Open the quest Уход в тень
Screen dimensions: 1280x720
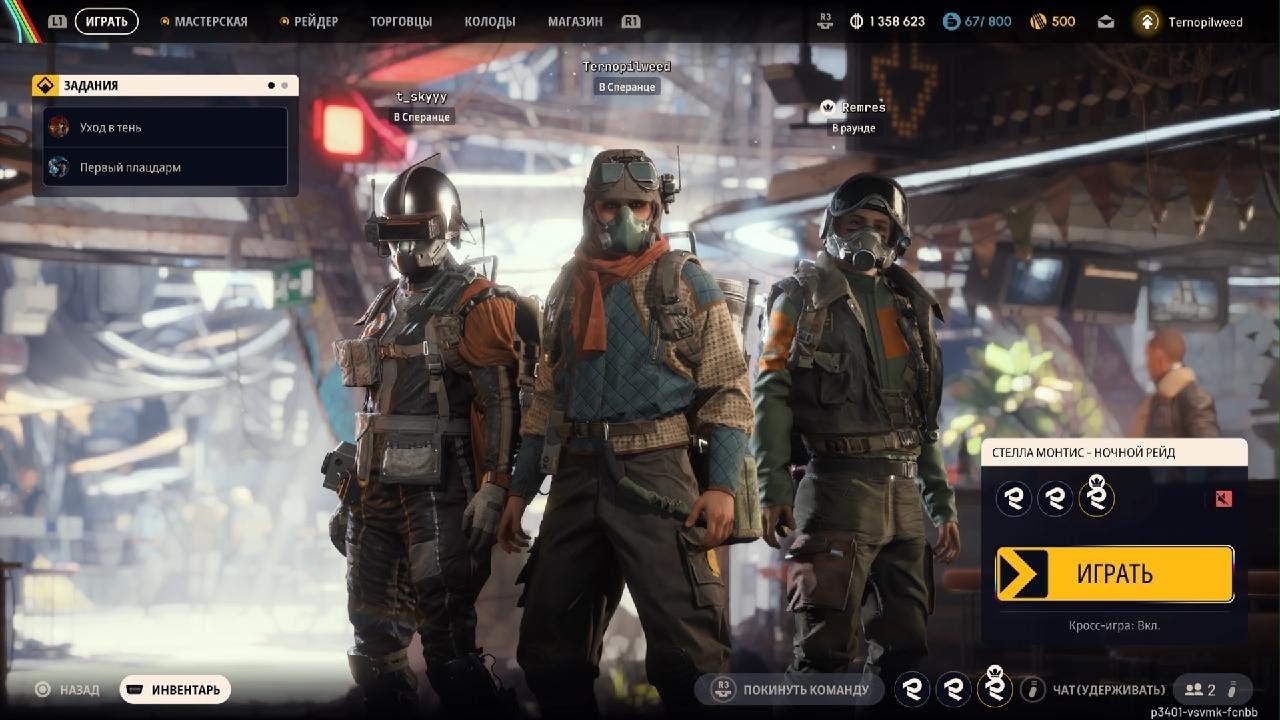[x=165, y=127]
